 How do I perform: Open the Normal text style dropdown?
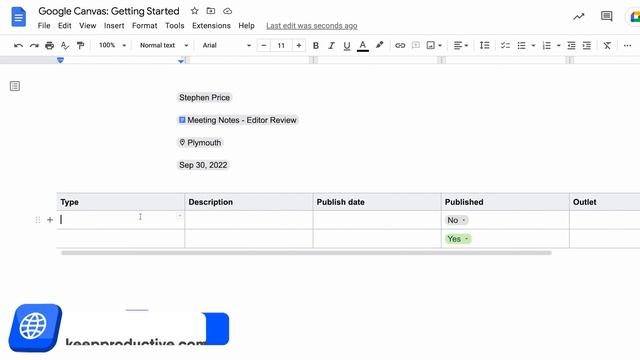164,45
